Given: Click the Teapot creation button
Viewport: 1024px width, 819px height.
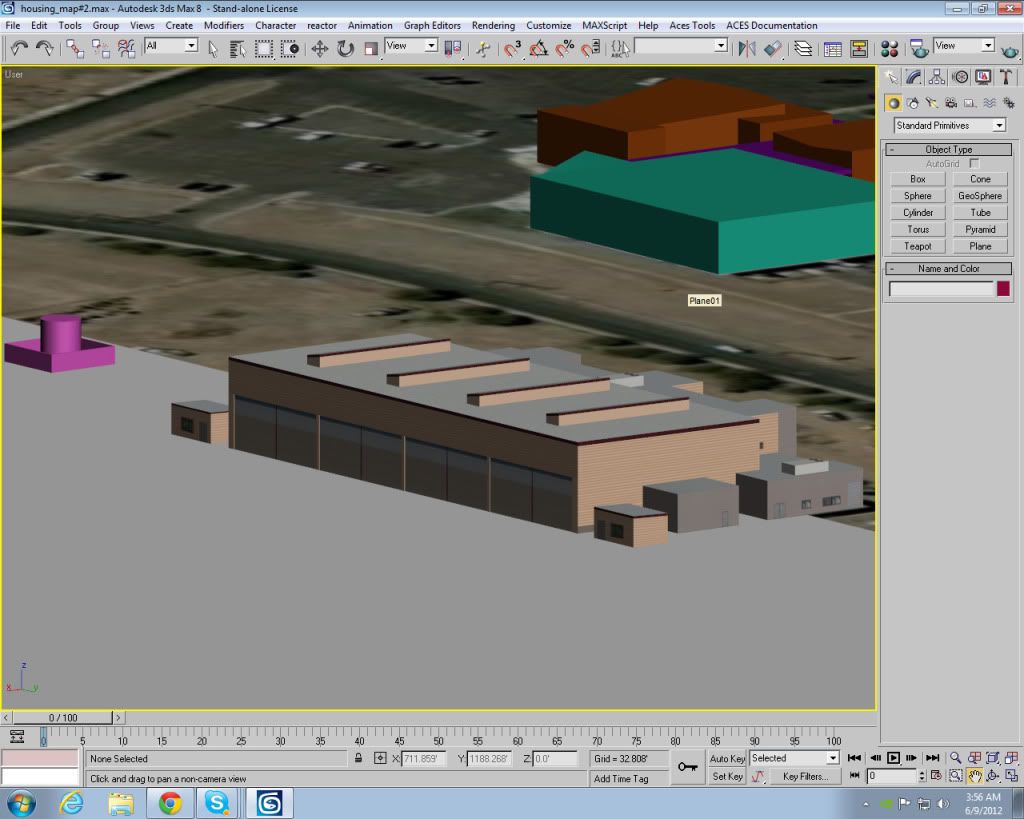Looking at the screenshot, I should click(917, 246).
